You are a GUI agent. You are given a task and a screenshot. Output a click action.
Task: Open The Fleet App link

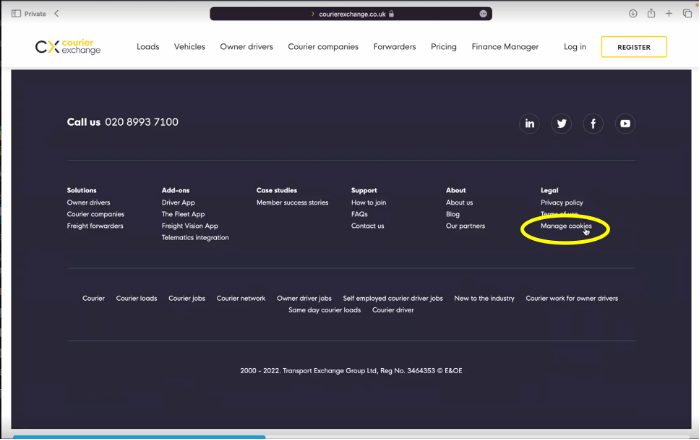183,214
